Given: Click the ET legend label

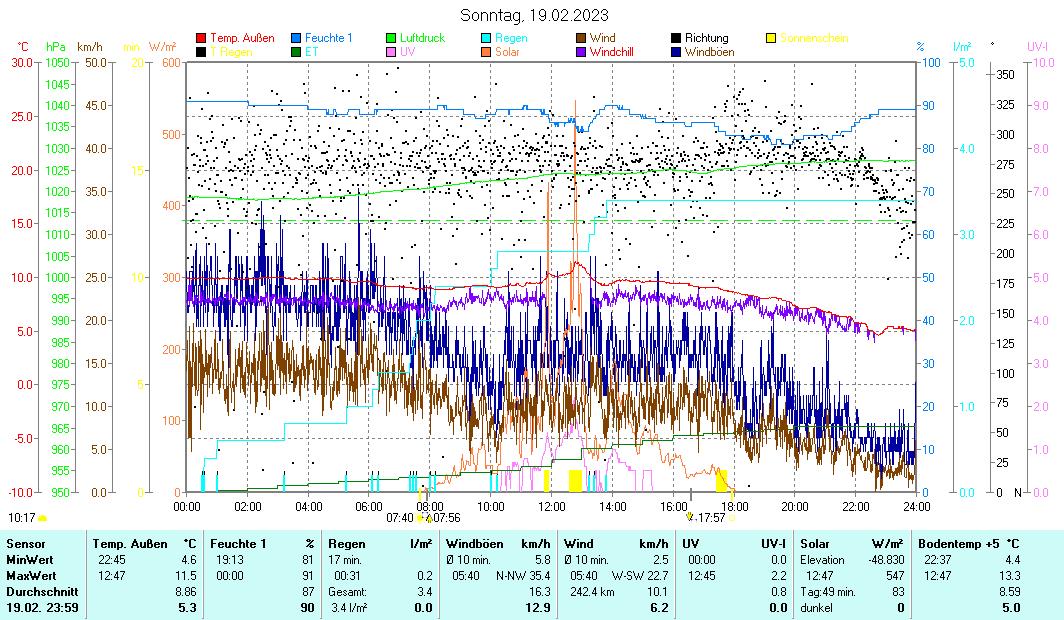Looking at the screenshot, I should pyautogui.click(x=311, y=51).
